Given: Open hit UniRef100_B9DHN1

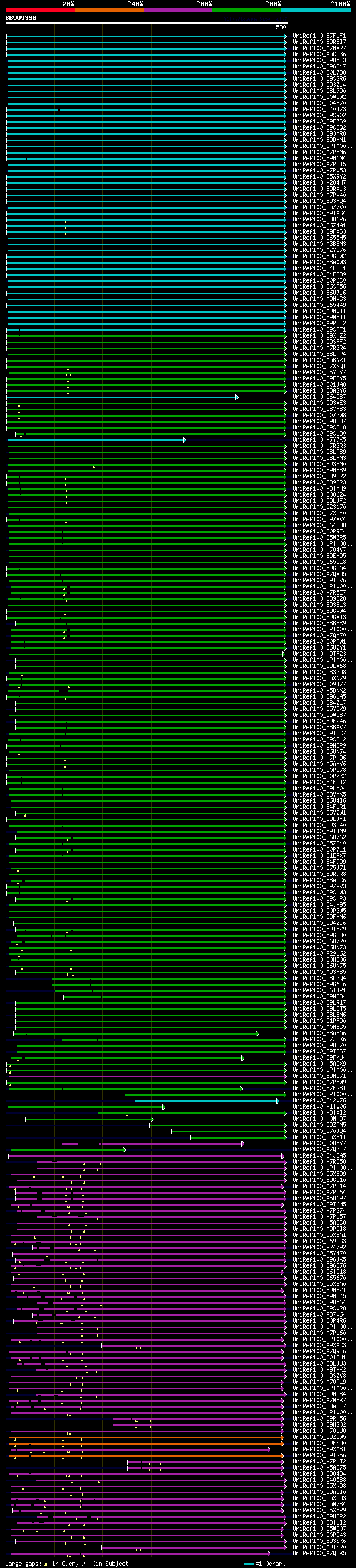Looking at the screenshot, I should [x=319, y=140].
